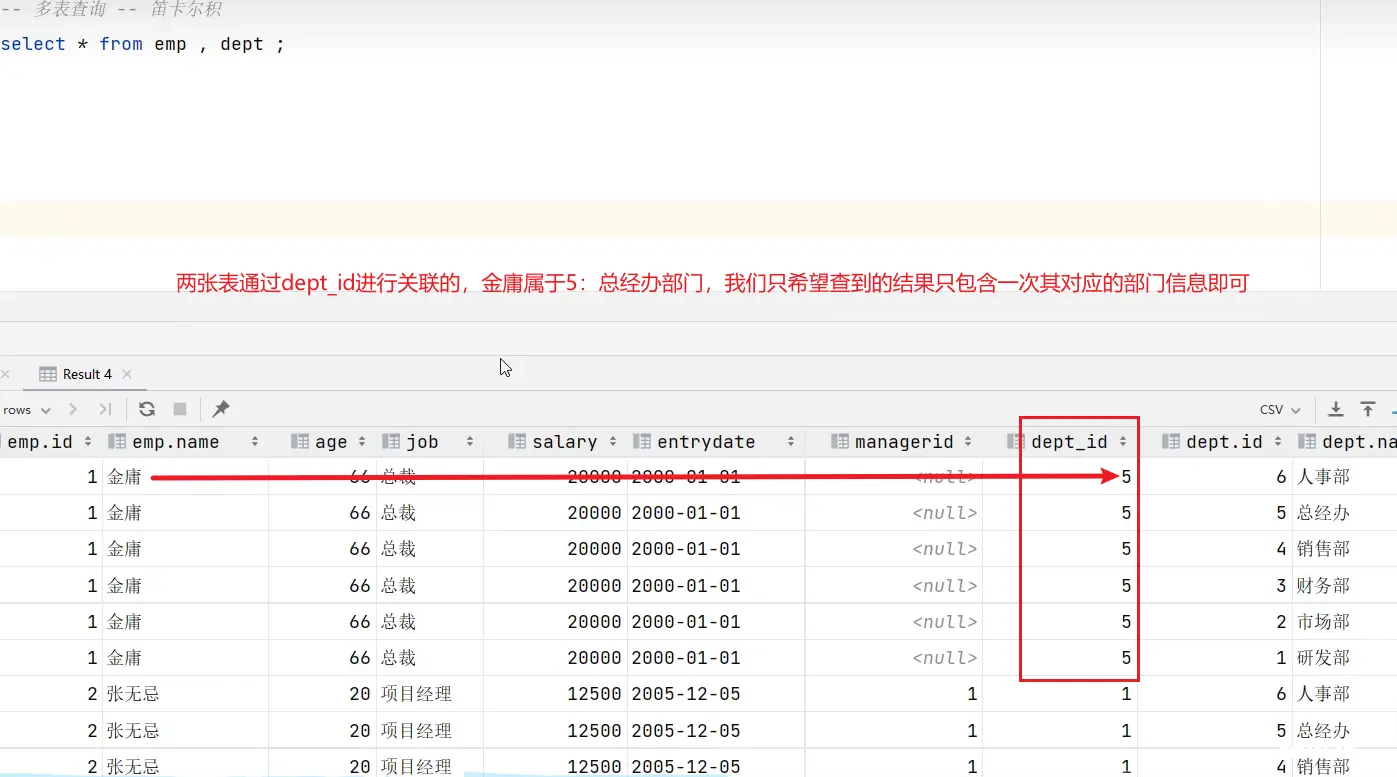1397x777 pixels.
Task: Click the first '12500' salary cell
Action: point(594,694)
